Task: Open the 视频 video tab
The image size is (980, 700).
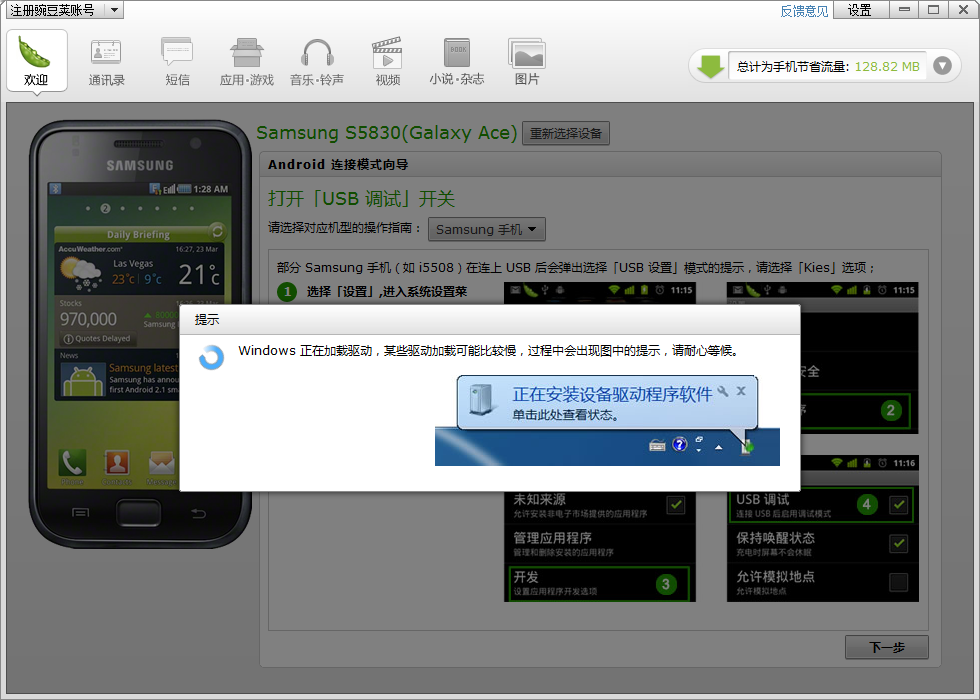Action: [x=387, y=61]
